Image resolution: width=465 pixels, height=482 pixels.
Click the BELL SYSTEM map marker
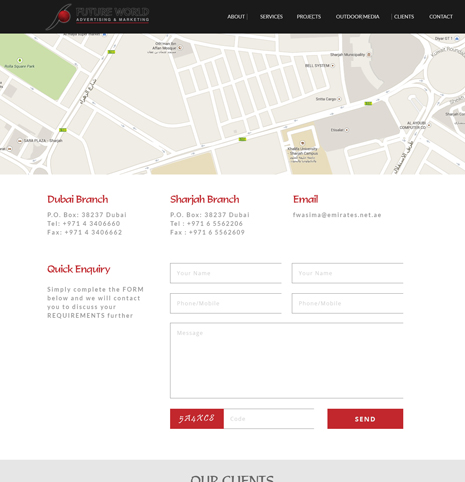pyautogui.click(x=332, y=66)
